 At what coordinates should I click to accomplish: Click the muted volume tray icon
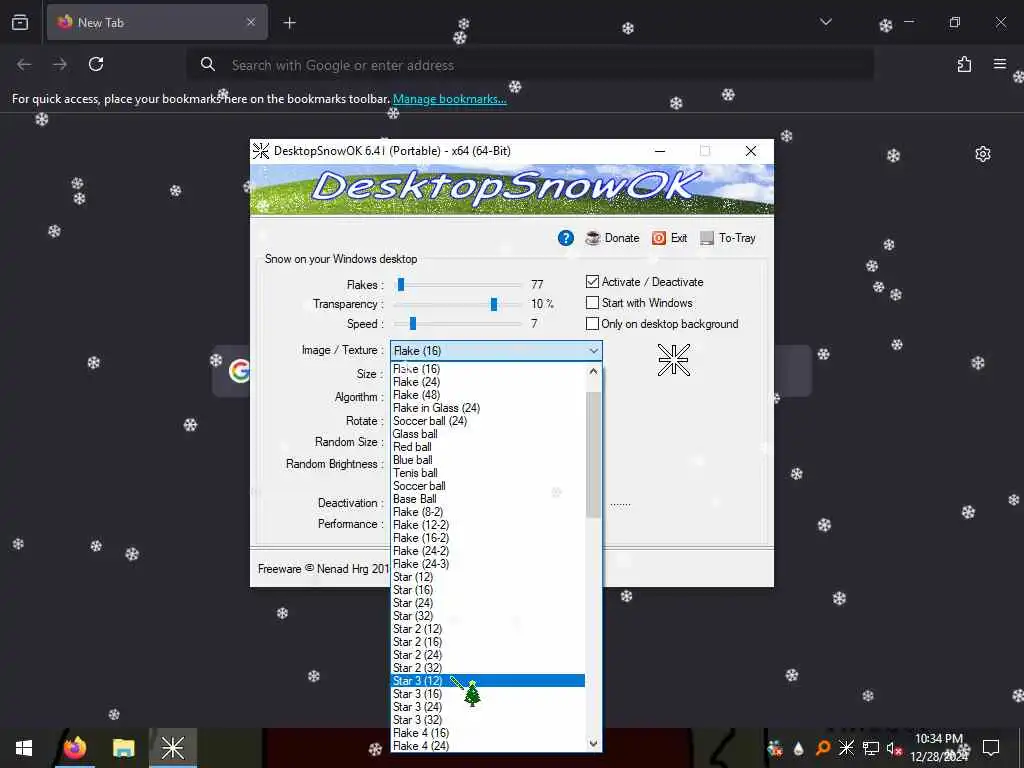pyautogui.click(x=893, y=748)
